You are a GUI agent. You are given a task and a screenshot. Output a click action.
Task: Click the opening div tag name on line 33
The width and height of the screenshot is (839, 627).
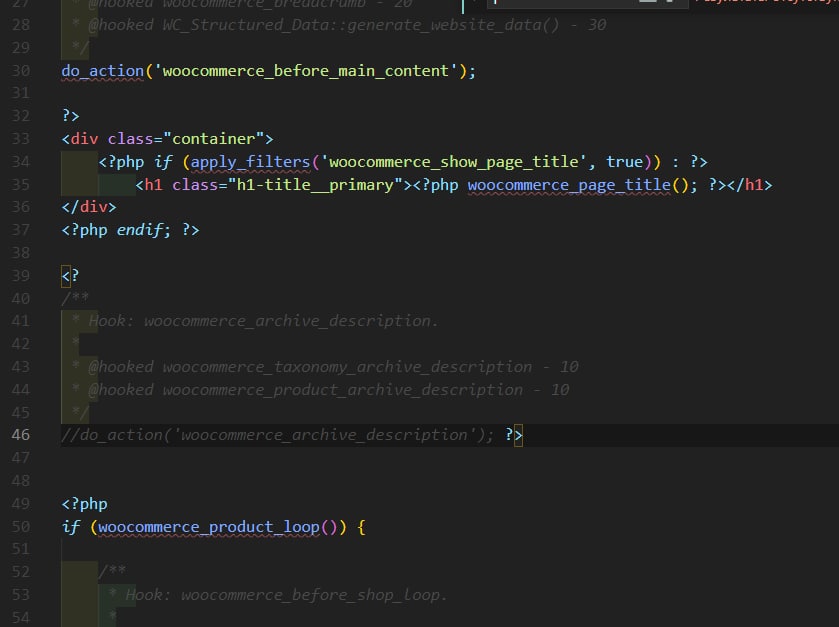(x=85, y=139)
